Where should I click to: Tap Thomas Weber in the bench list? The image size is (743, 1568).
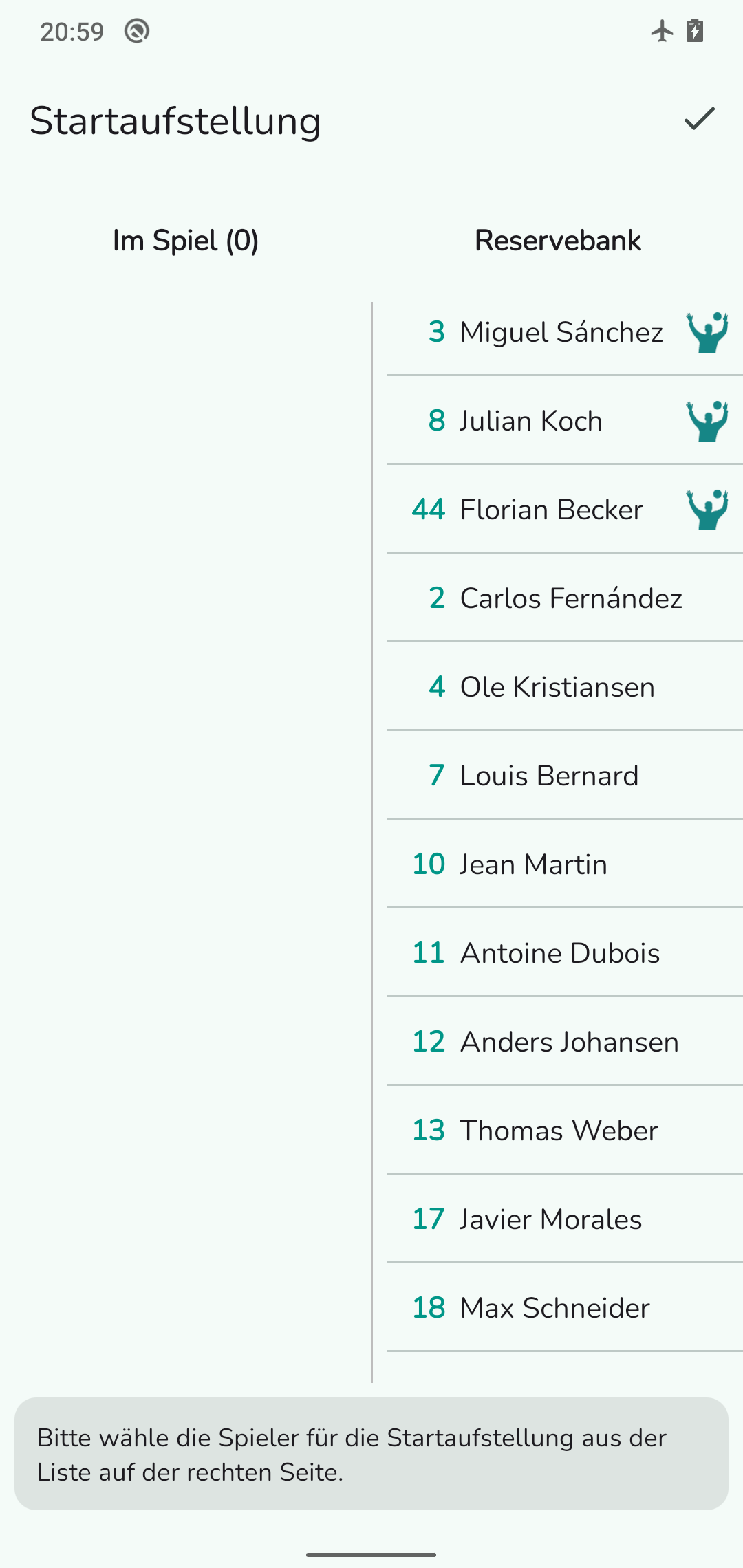tap(537, 1131)
